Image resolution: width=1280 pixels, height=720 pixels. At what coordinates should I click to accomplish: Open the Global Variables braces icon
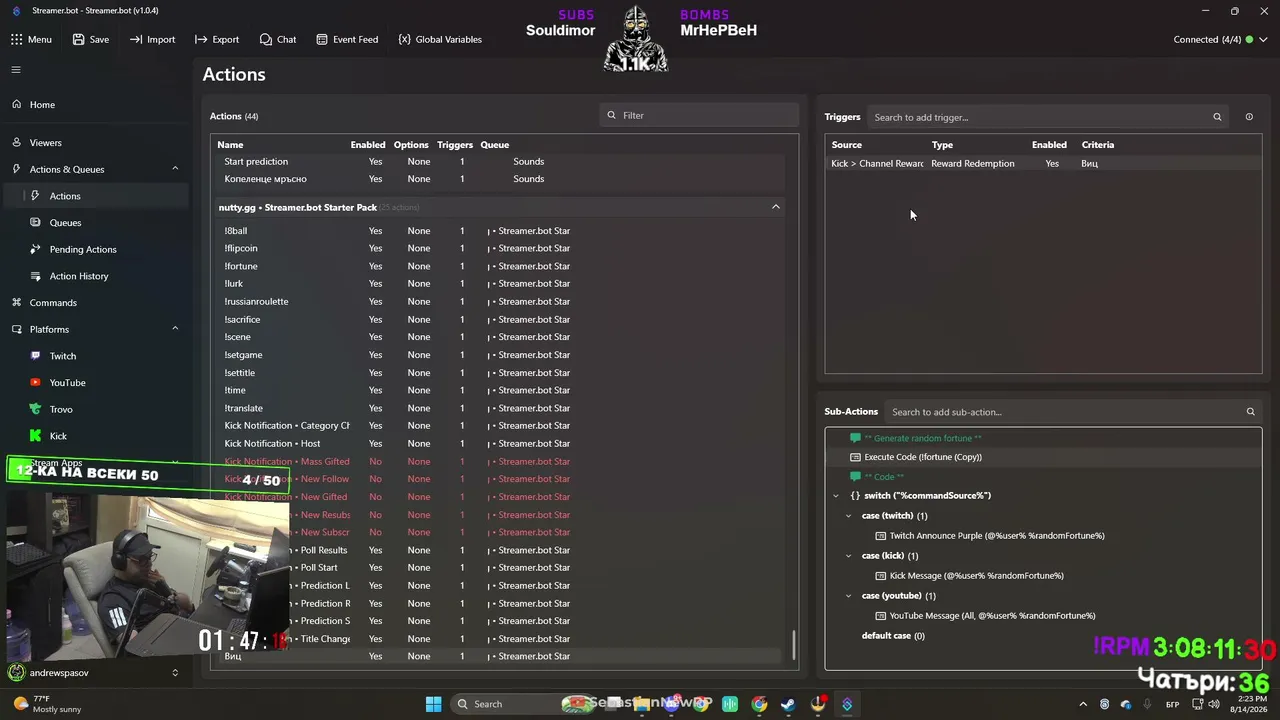pos(404,39)
